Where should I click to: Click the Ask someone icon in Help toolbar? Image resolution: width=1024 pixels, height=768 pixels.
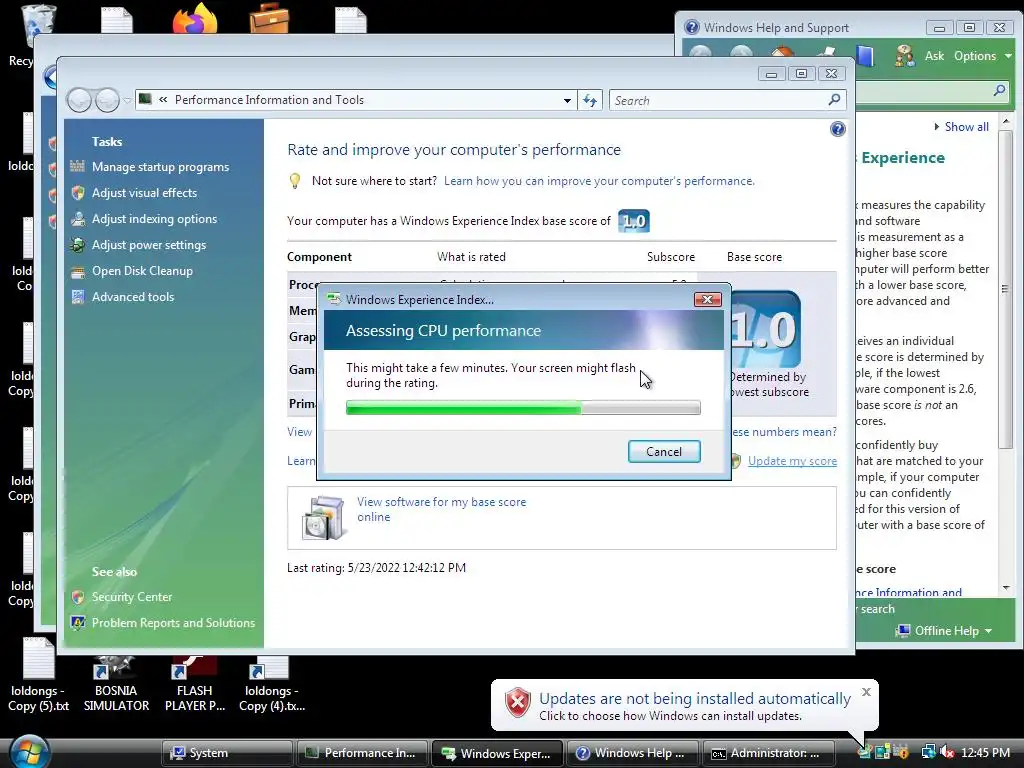905,56
